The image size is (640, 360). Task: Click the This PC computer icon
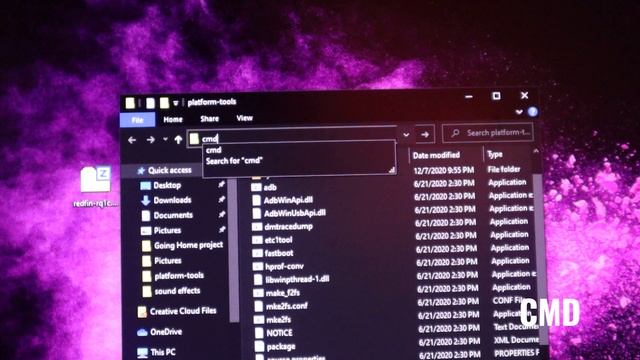pos(142,353)
